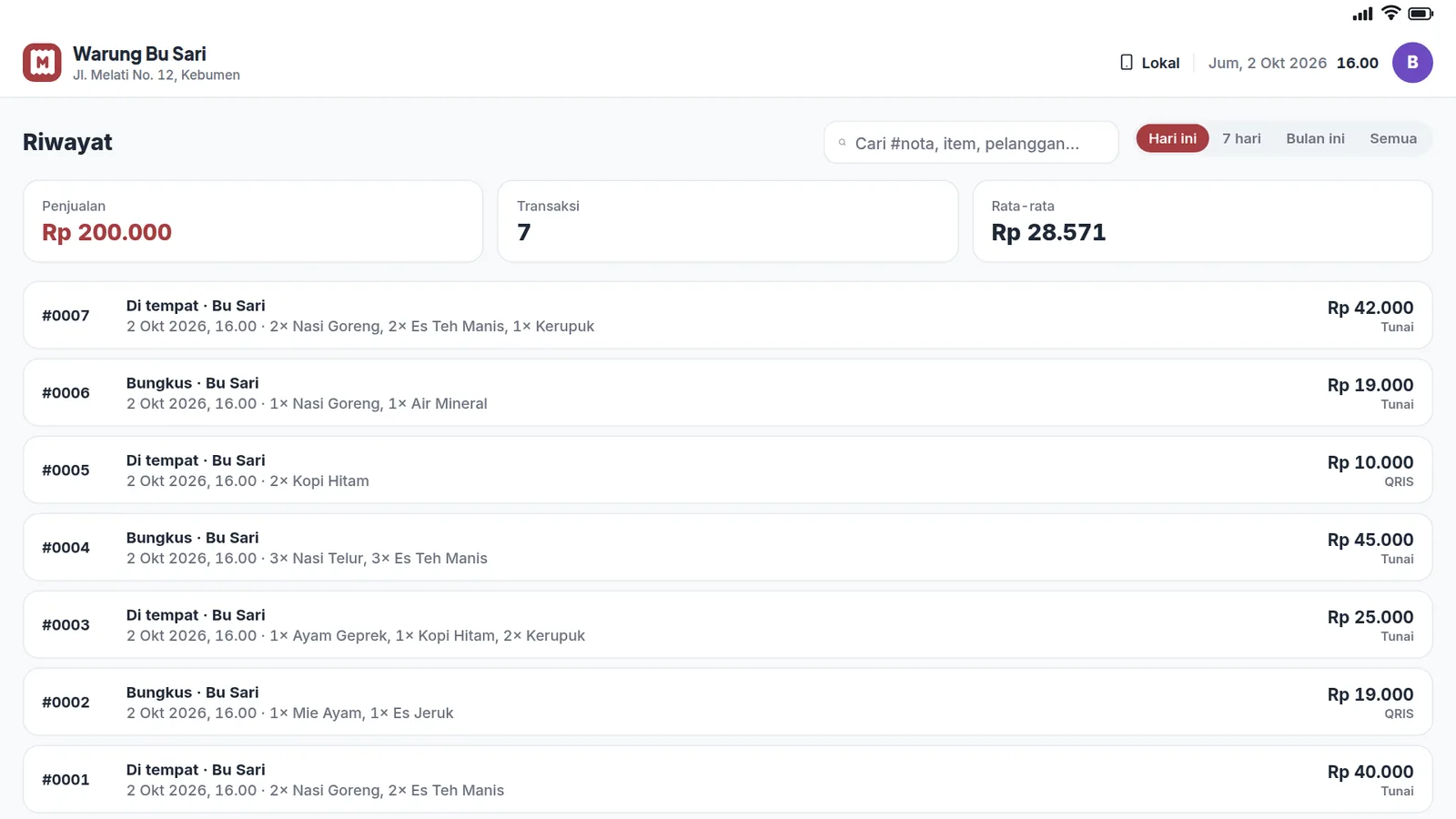This screenshot has width=1456, height=819.
Task: Check the cellular signal icon
Action: (1362, 13)
